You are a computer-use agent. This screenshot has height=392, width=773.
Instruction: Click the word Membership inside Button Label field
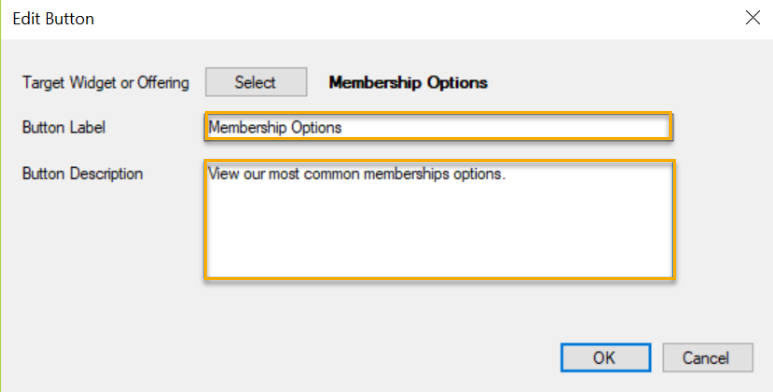point(248,128)
